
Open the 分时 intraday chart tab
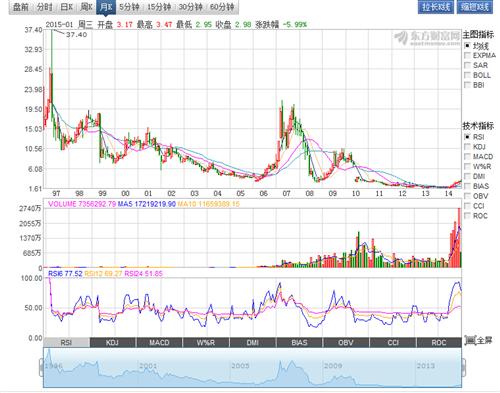[x=44, y=7]
